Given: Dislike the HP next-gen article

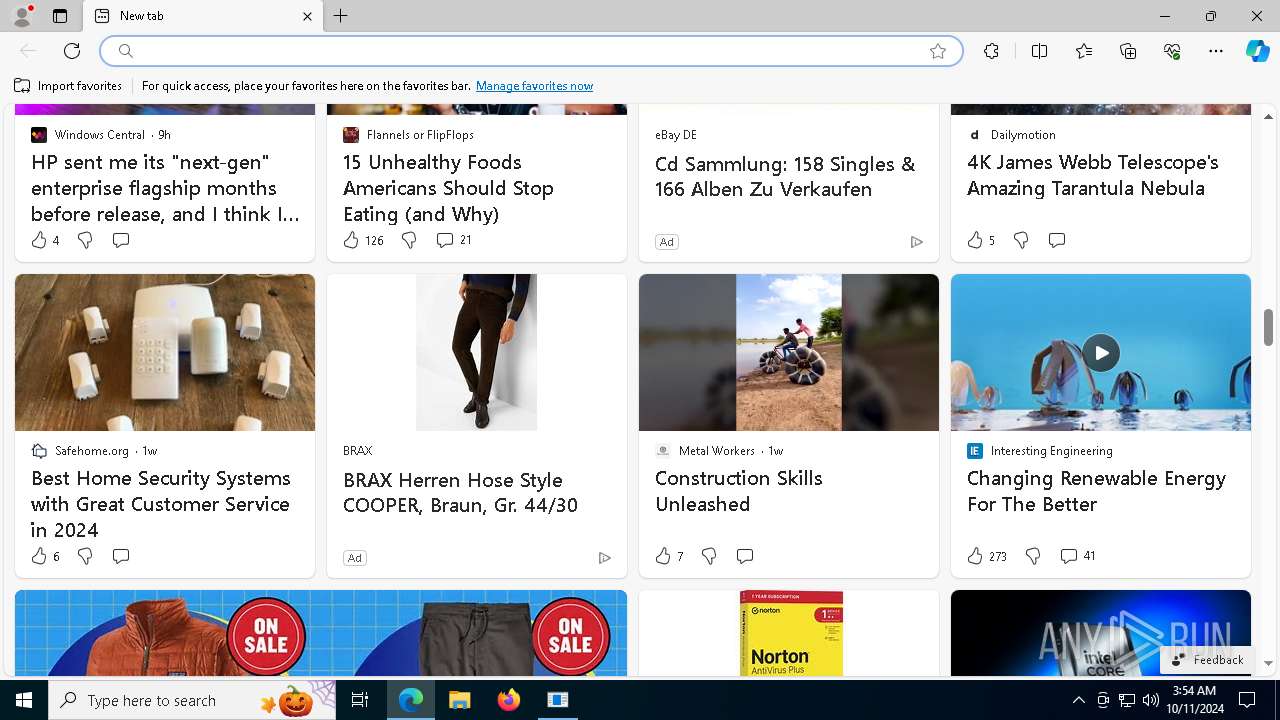Looking at the screenshot, I should (x=85, y=240).
